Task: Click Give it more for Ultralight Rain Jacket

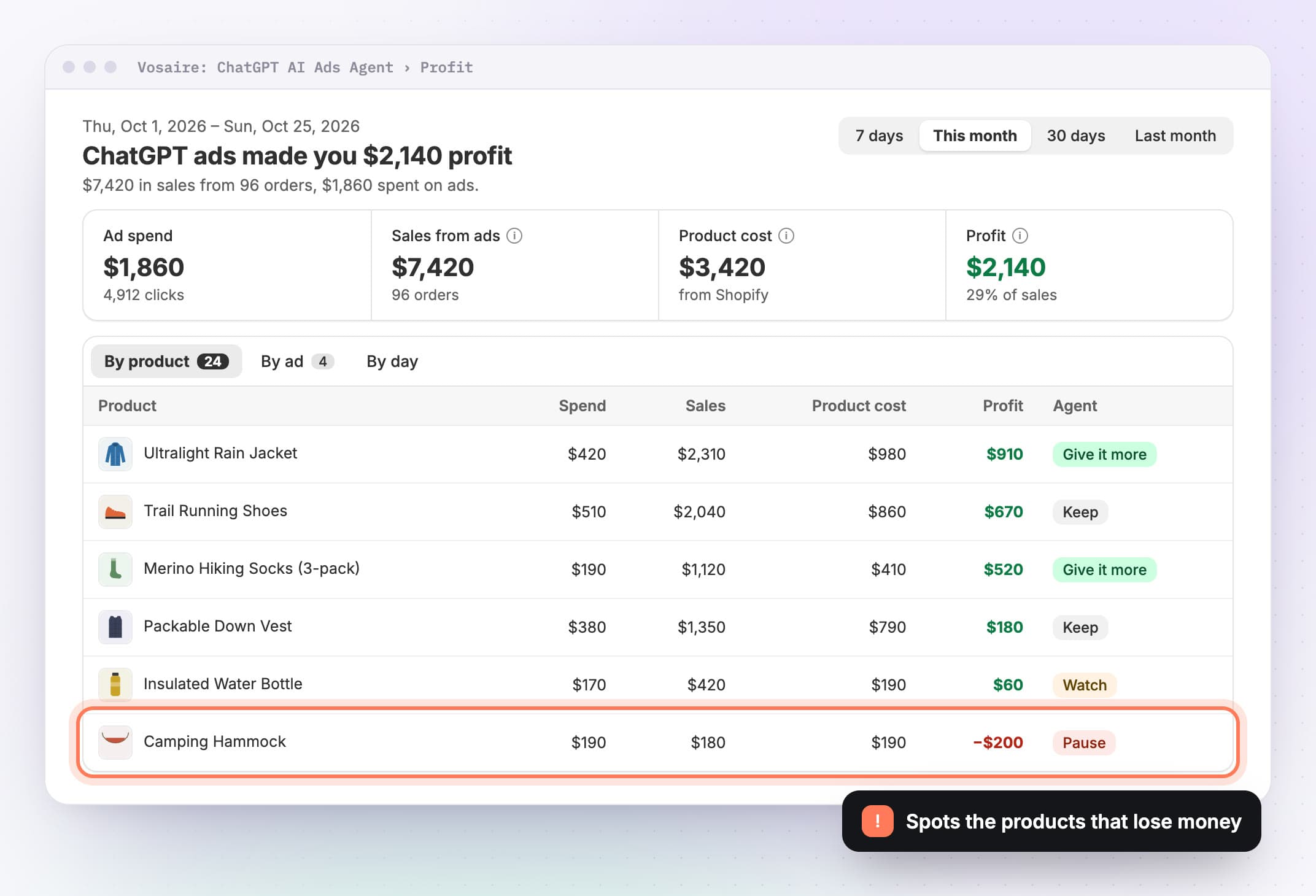Action: click(1104, 454)
